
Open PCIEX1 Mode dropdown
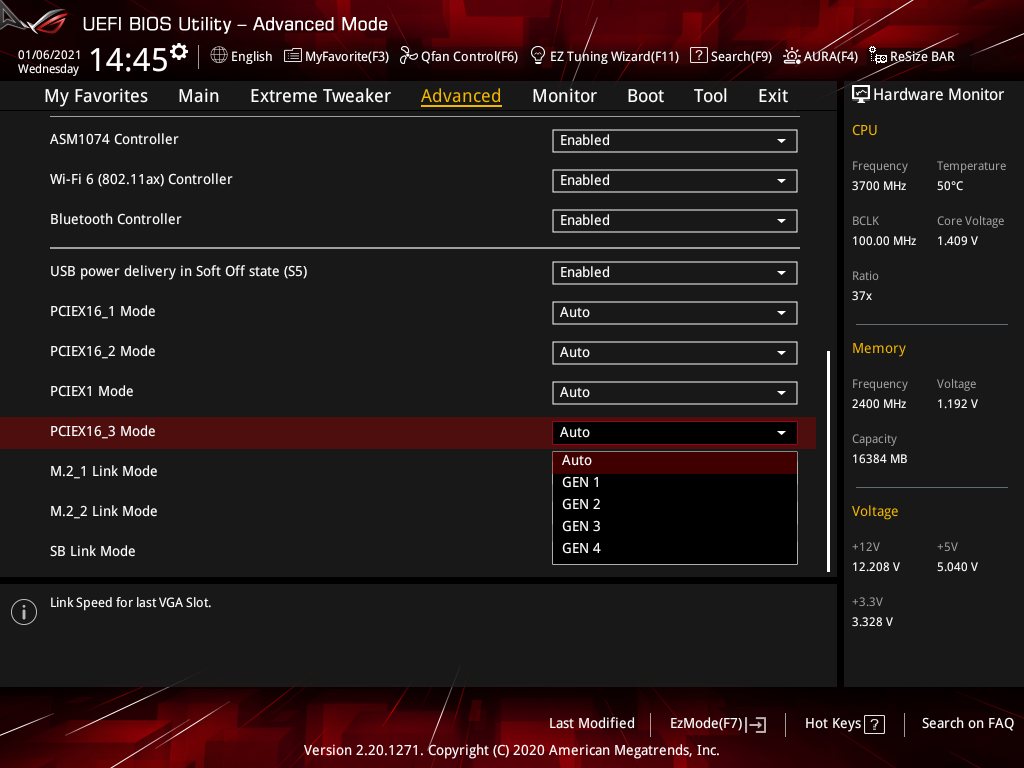[x=675, y=392]
